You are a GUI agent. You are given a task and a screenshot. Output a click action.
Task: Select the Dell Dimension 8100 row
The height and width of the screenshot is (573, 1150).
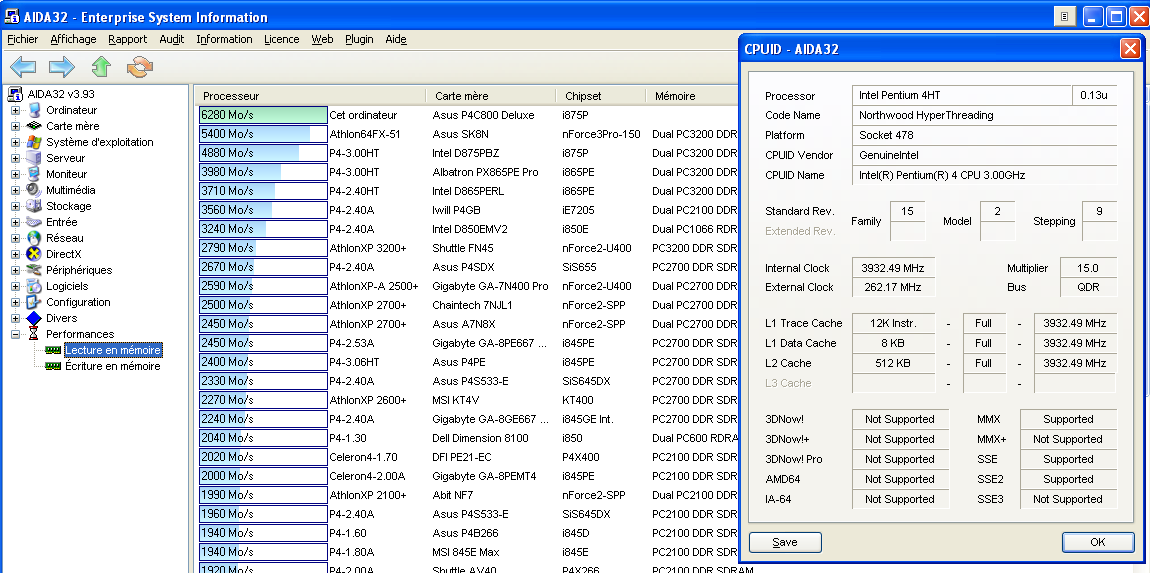point(468,438)
